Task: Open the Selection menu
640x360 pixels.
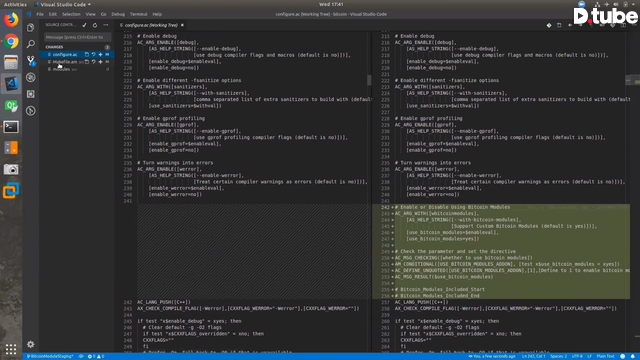Action: (71, 14)
